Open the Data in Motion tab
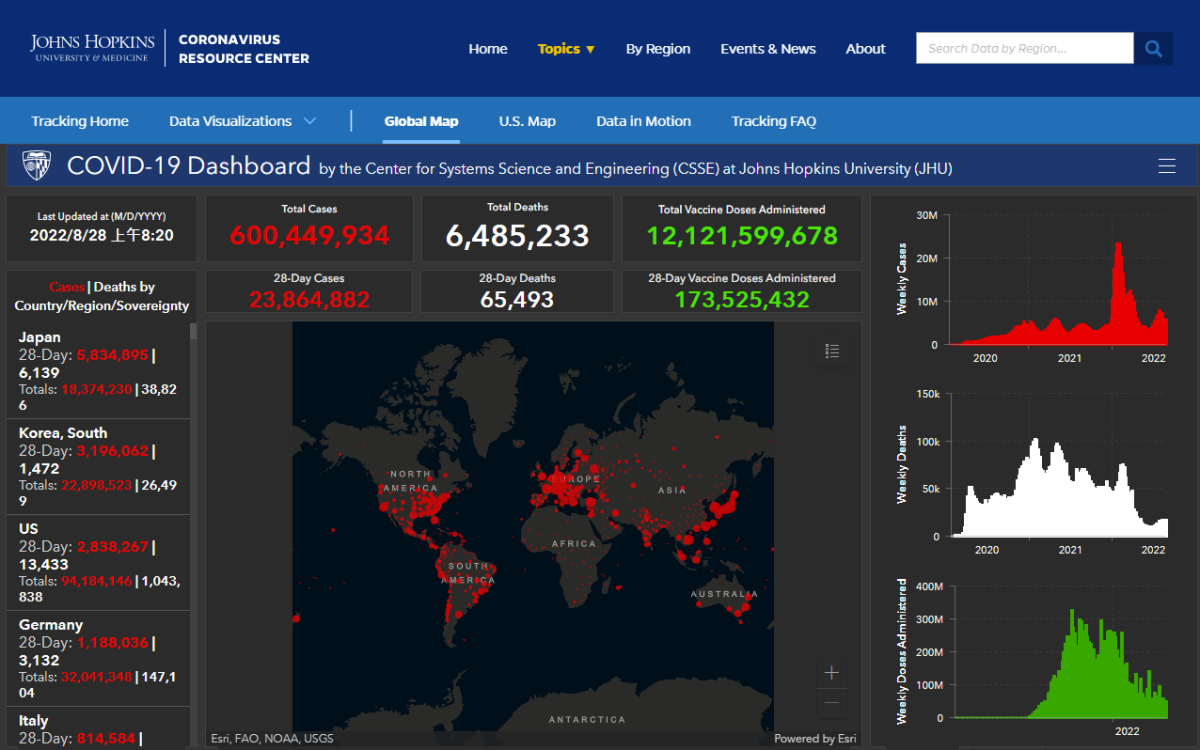The width and height of the screenshot is (1200, 750). click(x=644, y=121)
